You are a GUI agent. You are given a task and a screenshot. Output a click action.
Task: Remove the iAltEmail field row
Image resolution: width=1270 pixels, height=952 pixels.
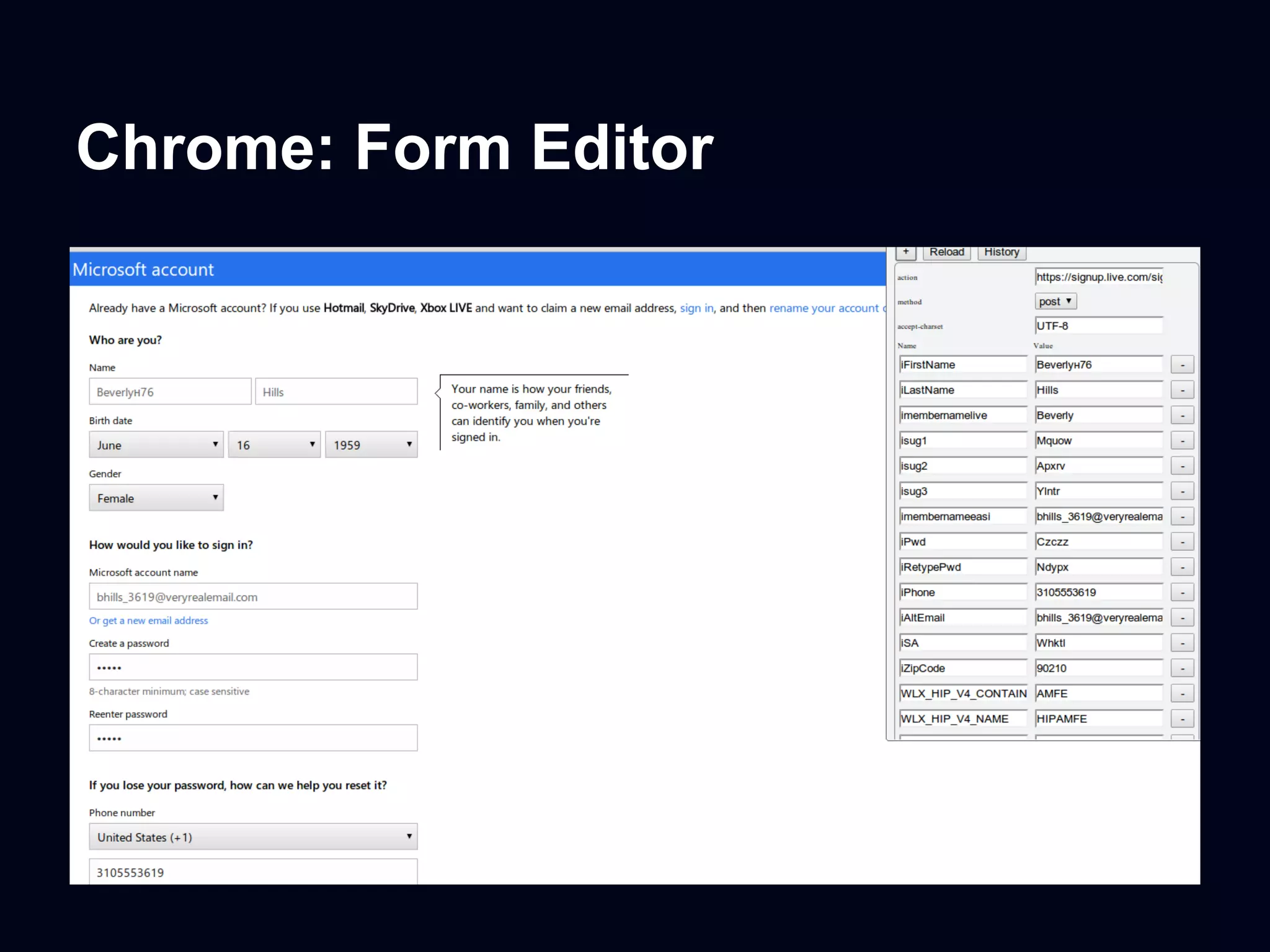(x=1182, y=618)
